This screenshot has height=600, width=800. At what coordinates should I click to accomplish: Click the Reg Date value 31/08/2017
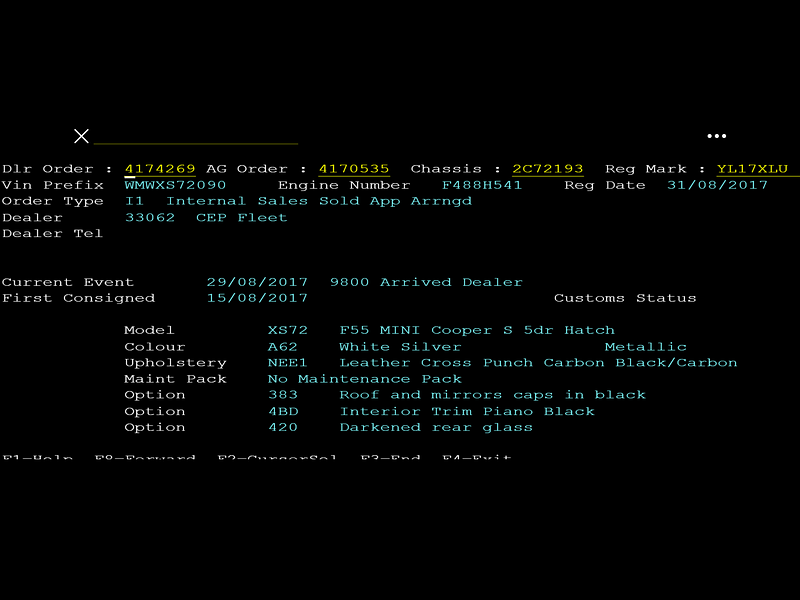(x=717, y=185)
